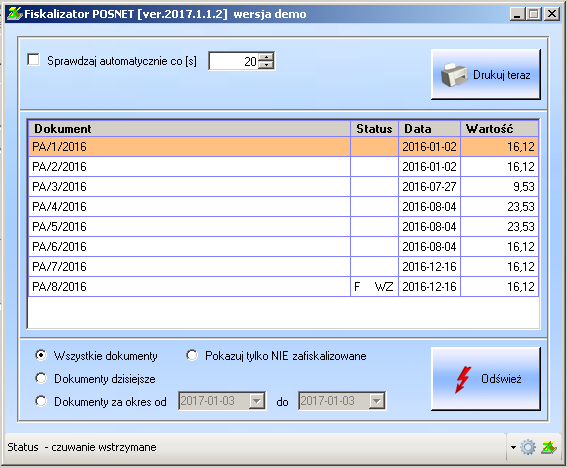Image resolution: width=568 pixels, height=468 pixels.
Task: Click the printer icon on Drukuj teraz
Action: point(454,75)
